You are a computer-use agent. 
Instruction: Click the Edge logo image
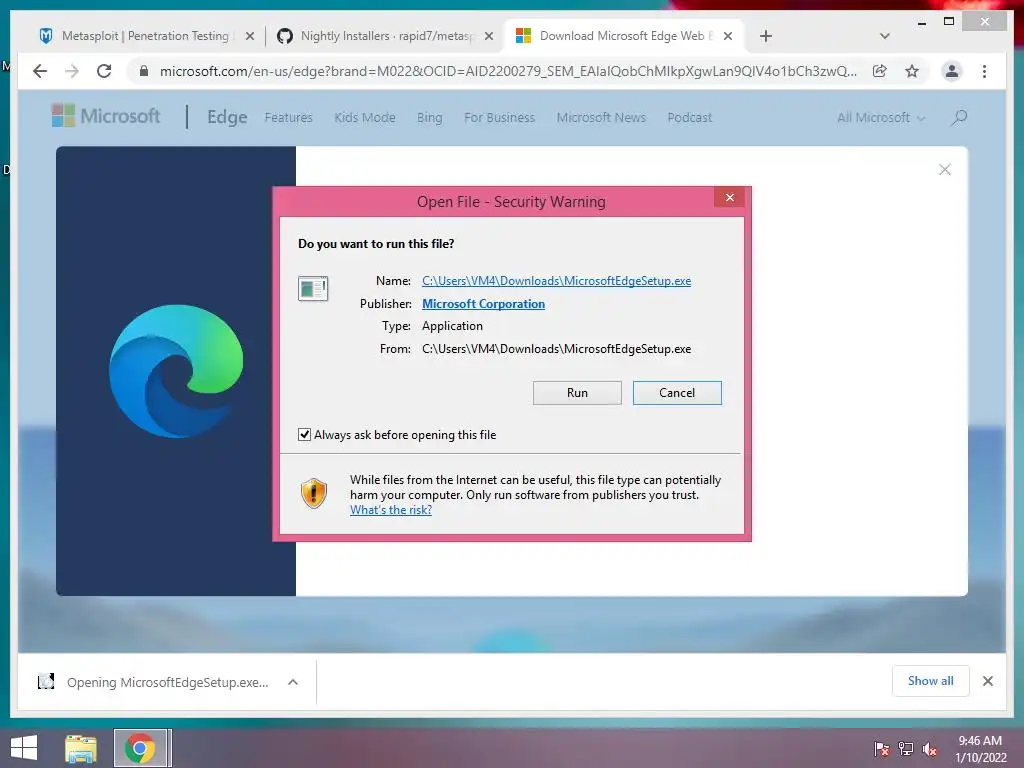click(x=176, y=370)
